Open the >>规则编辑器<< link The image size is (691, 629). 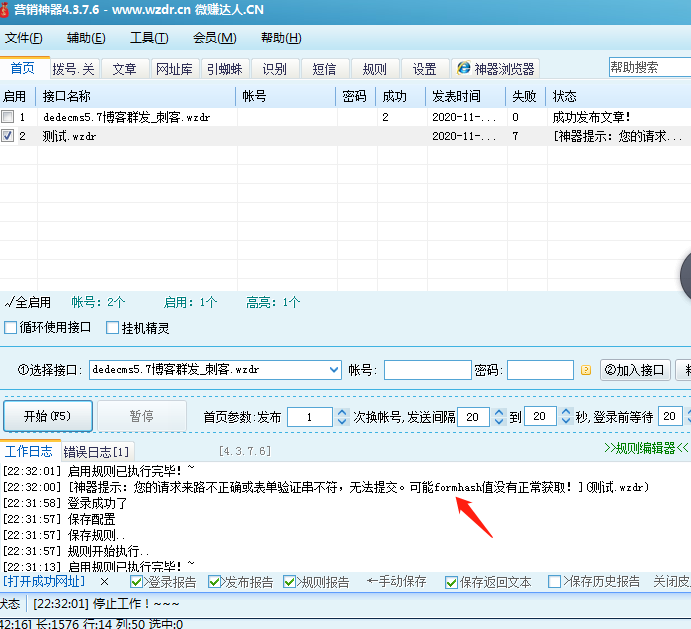[x=646, y=448]
